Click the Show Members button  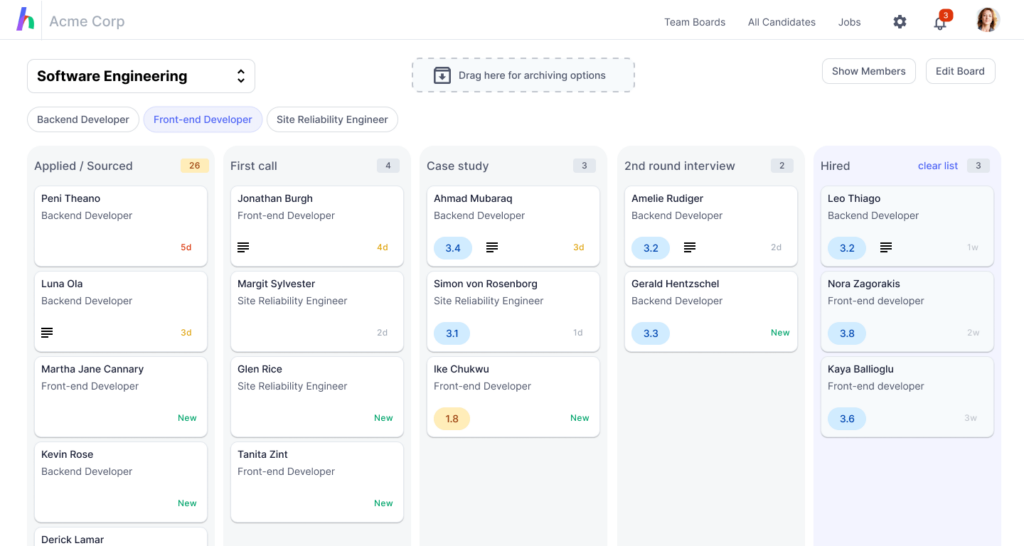[x=868, y=71]
